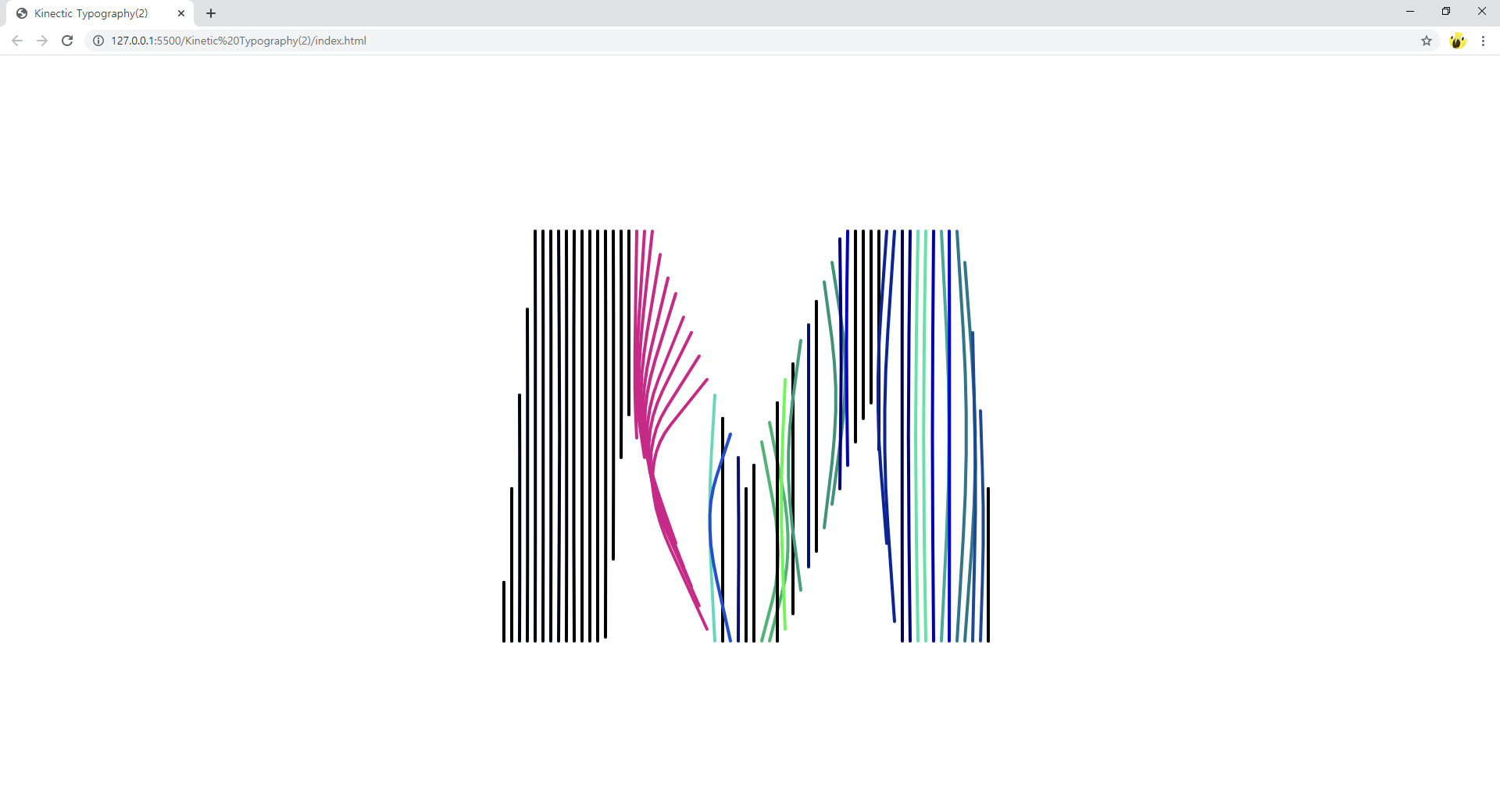The height and width of the screenshot is (812, 1500).
Task: Open the Chrome three-dot menu
Action: tap(1483, 41)
